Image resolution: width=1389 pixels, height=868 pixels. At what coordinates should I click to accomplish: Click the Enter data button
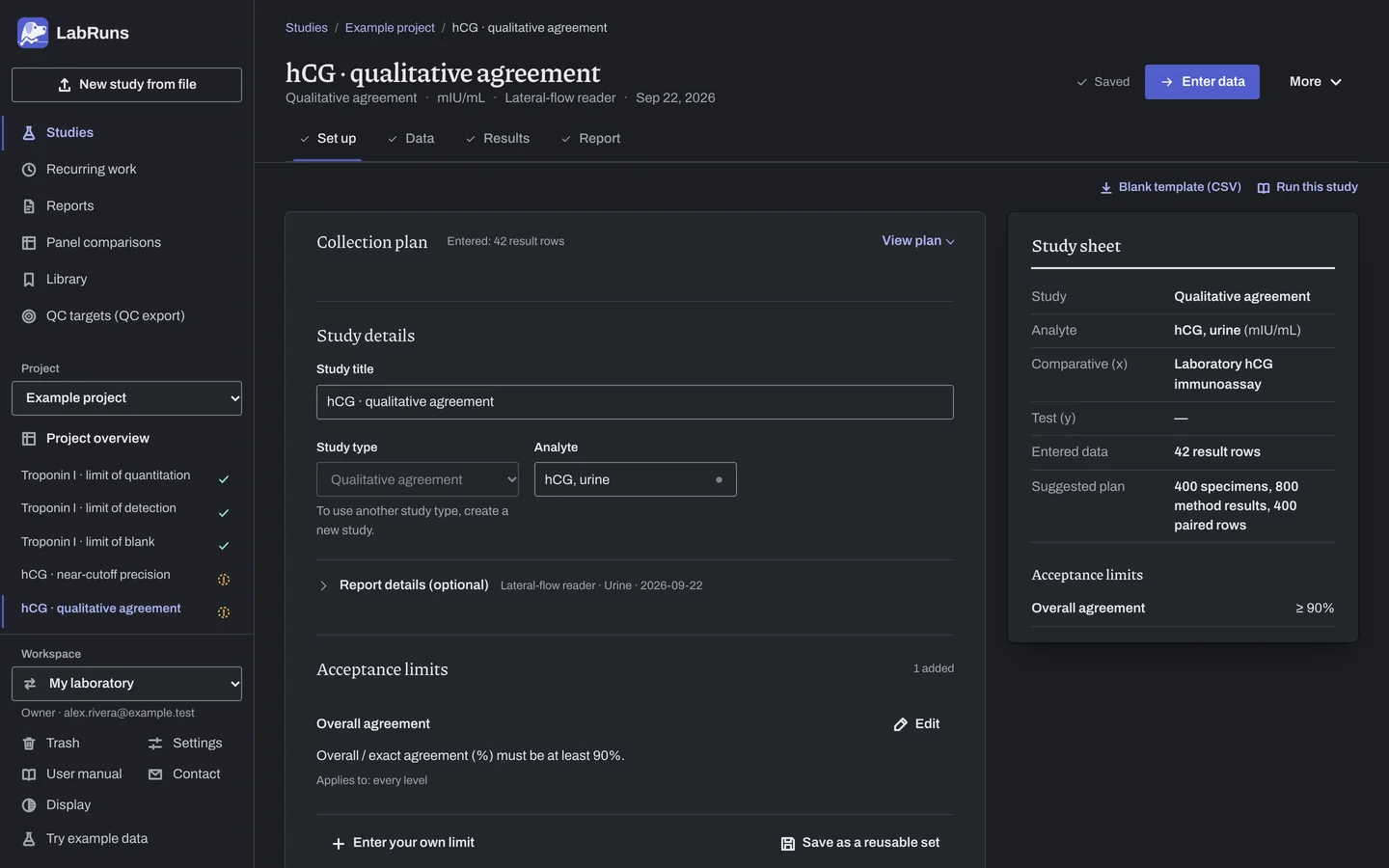(x=1202, y=82)
